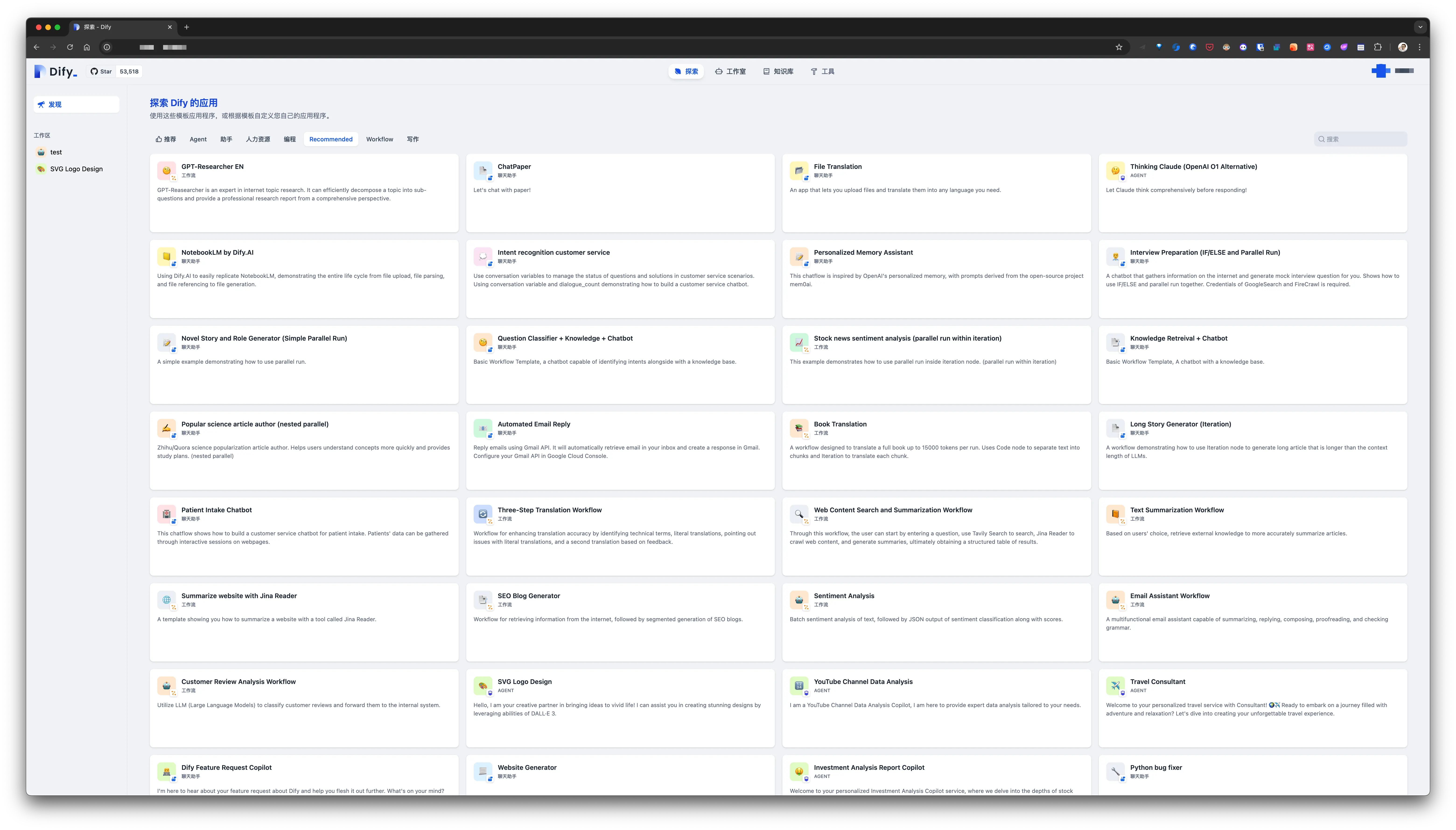
Task: Click the Travel Consultant airplane icon
Action: [x=1115, y=685]
